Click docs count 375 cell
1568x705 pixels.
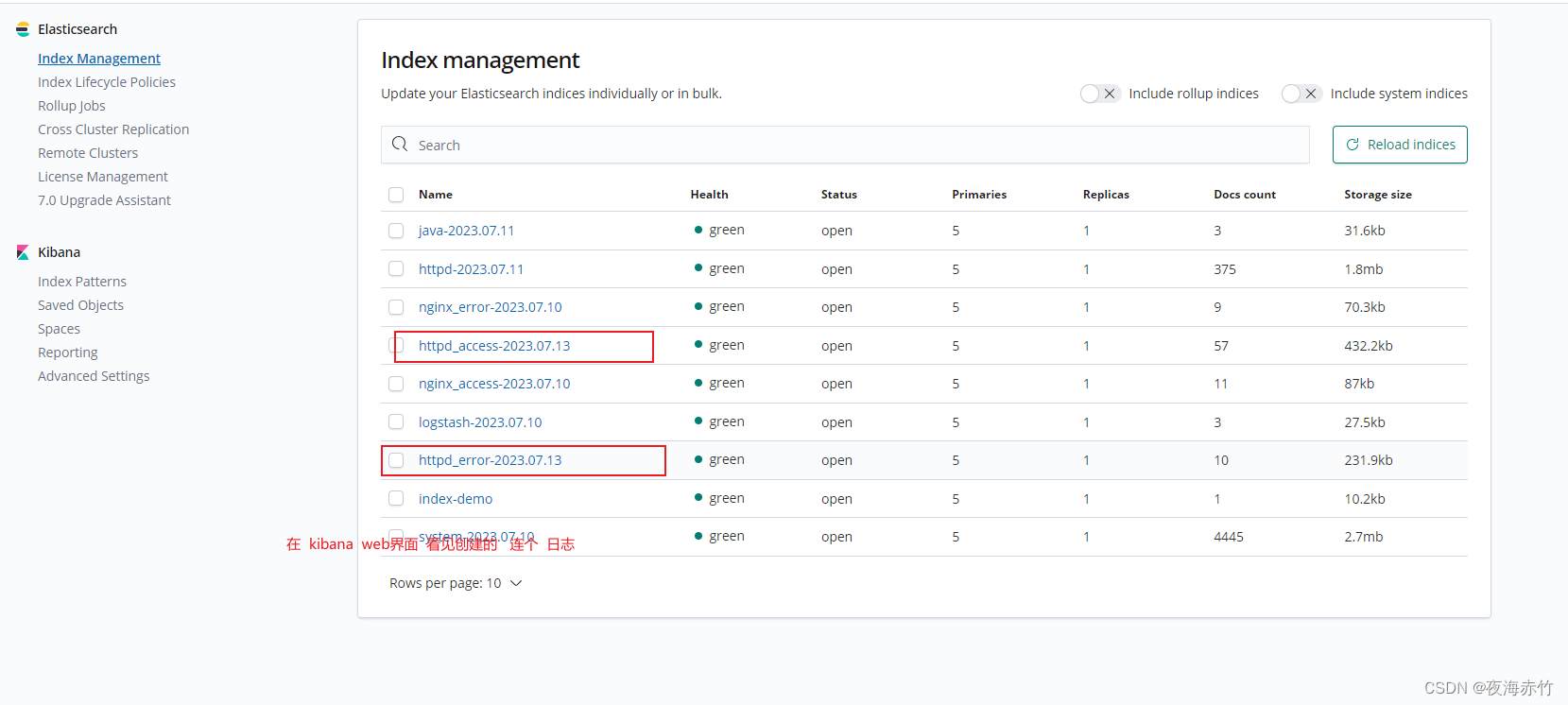click(1225, 269)
